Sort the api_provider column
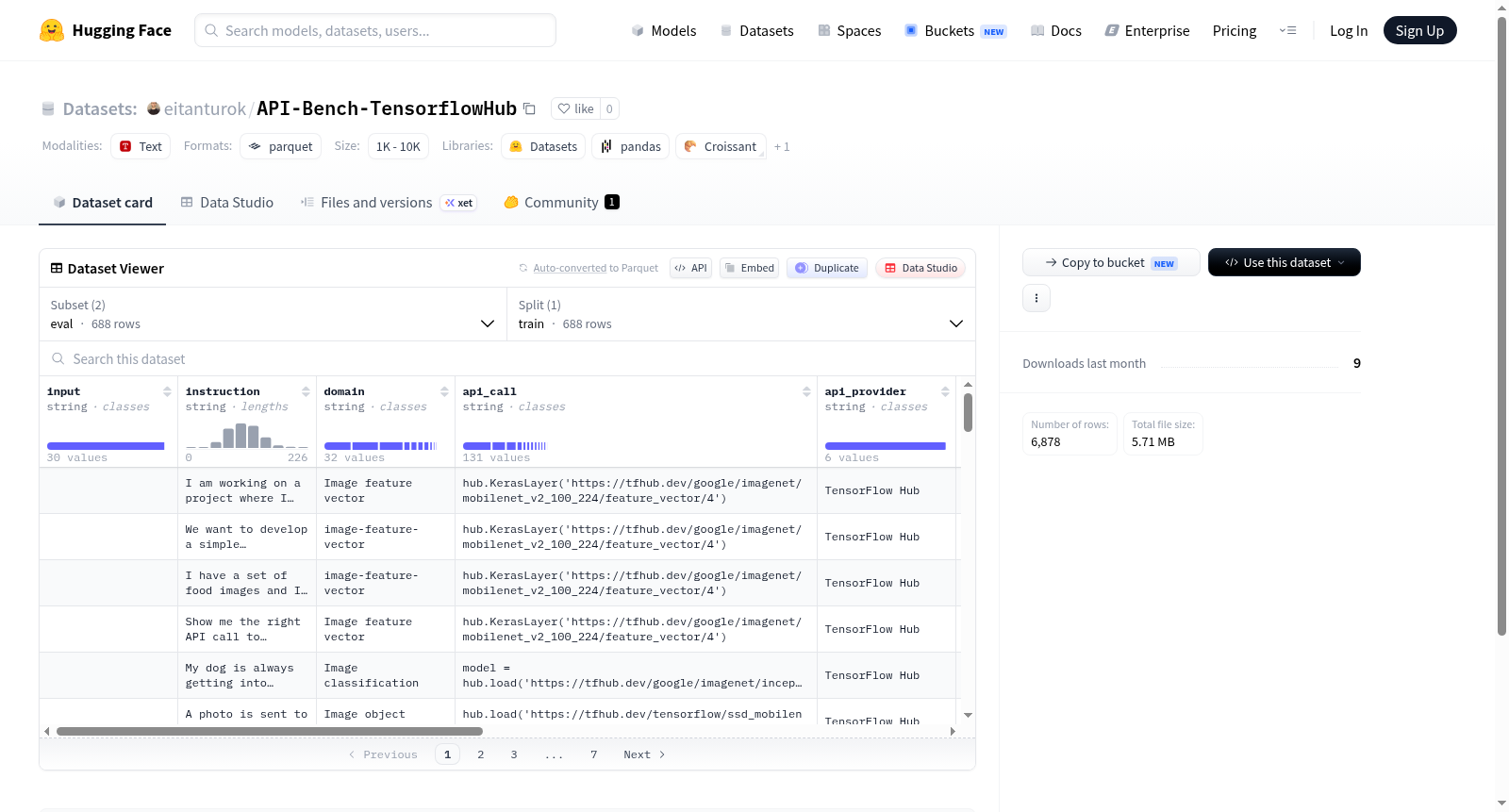The height and width of the screenshot is (812, 1509). click(x=945, y=391)
